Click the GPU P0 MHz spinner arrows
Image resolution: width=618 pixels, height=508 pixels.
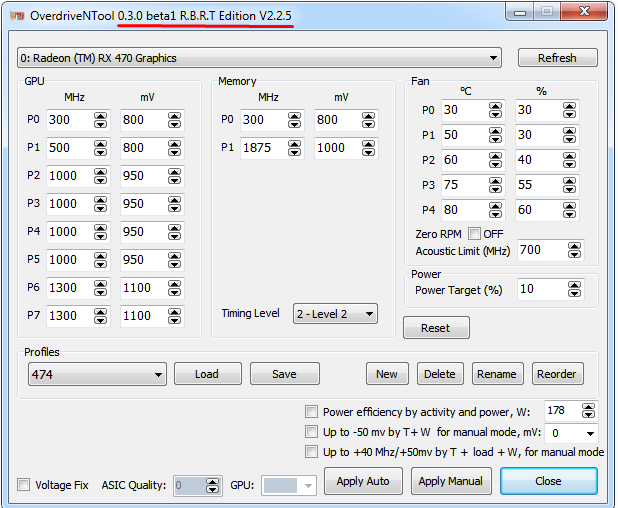[101, 120]
